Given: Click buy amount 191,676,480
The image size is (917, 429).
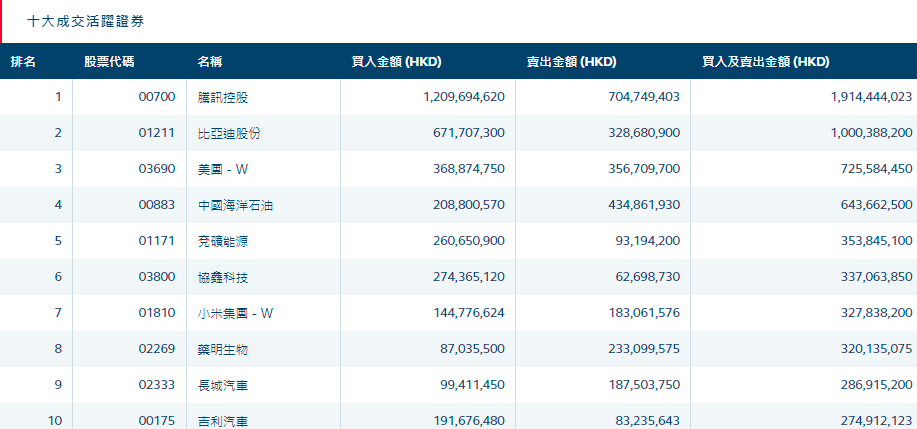Looking at the screenshot, I should [x=469, y=421].
